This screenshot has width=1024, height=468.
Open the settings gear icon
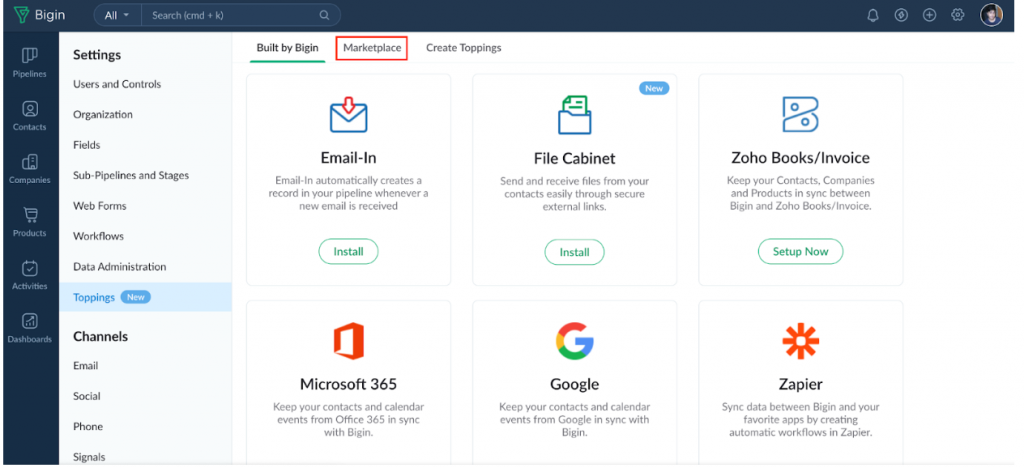pos(957,15)
